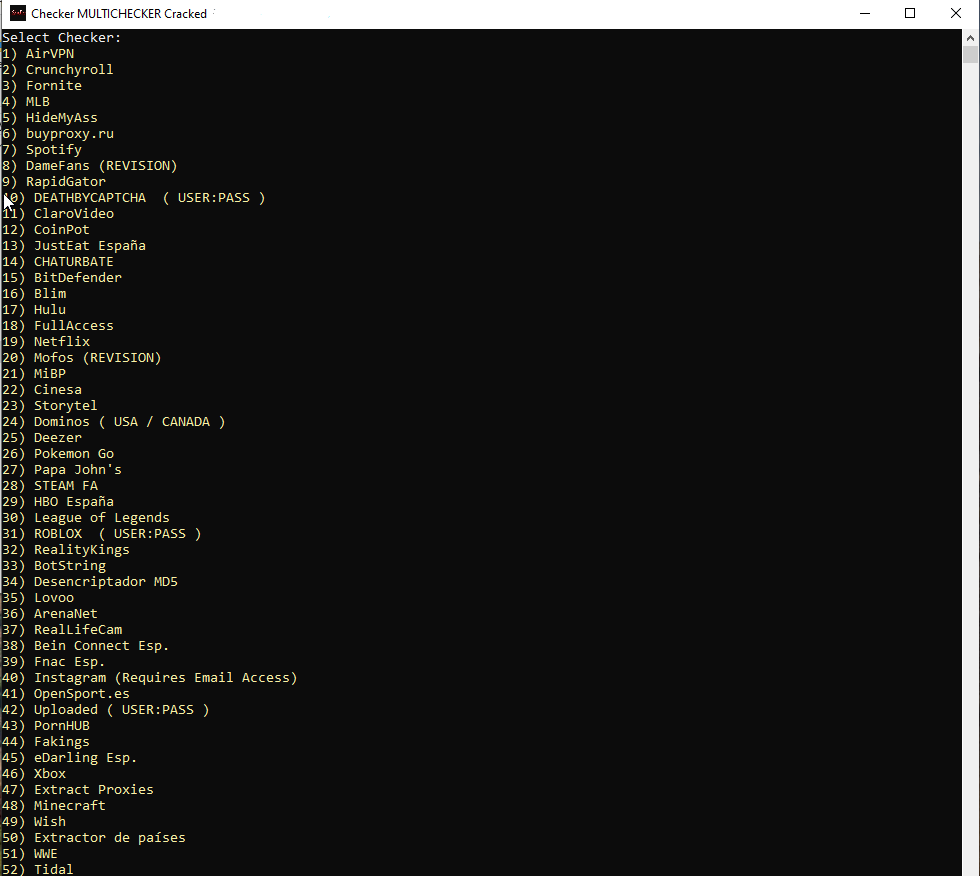Click the ROBLOX ( USER:PASS ) line
Image resolution: width=980 pixels, height=876 pixels.
click(x=102, y=534)
